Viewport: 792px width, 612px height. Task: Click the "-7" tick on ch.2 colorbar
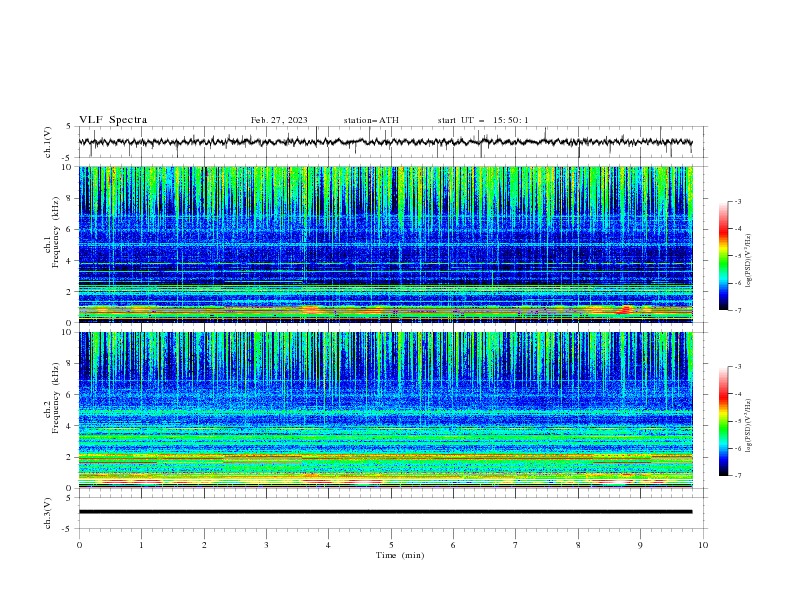click(x=738, y=475)
